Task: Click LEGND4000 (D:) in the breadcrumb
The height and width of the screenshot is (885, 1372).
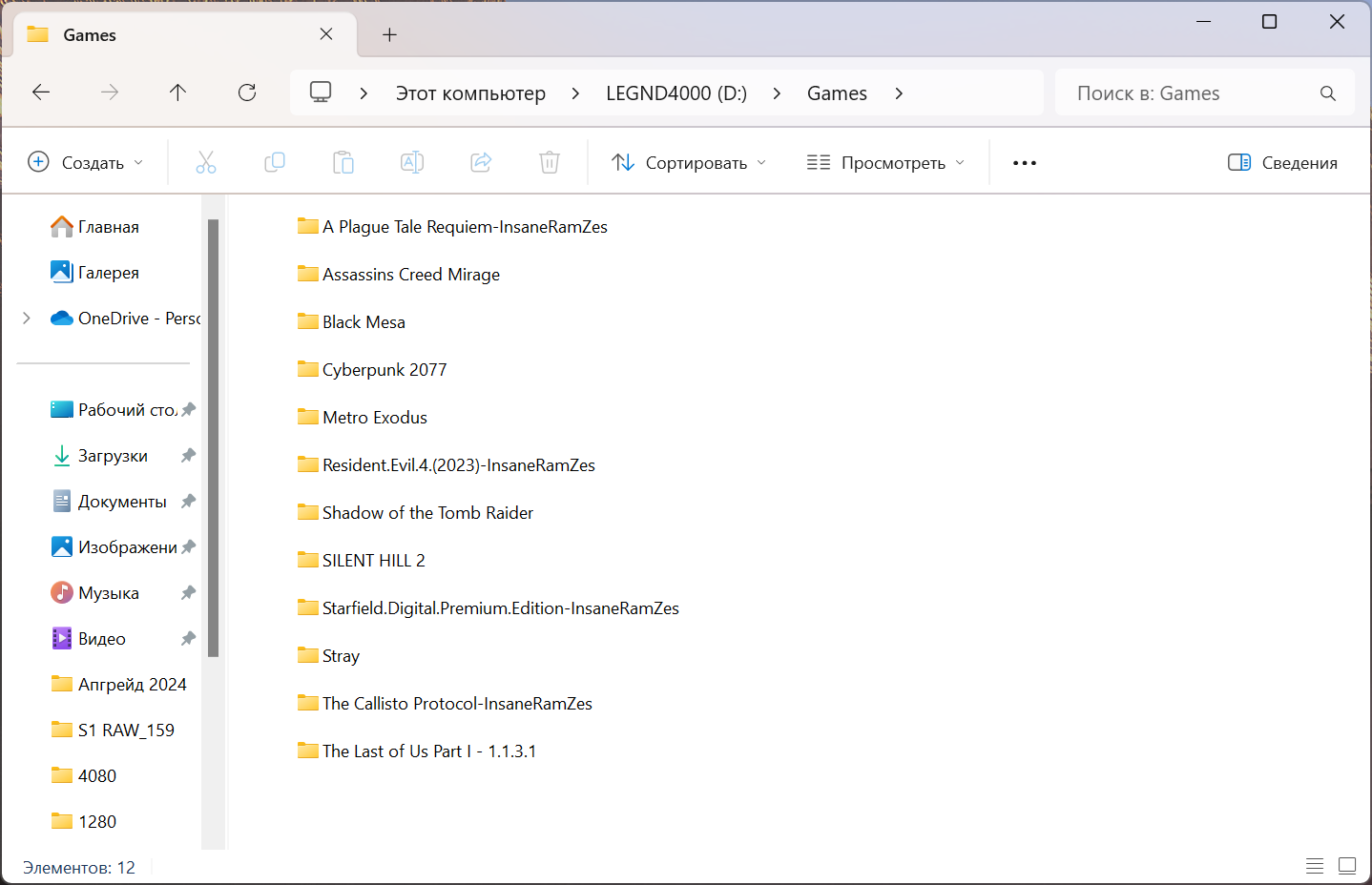Action: 676,93
